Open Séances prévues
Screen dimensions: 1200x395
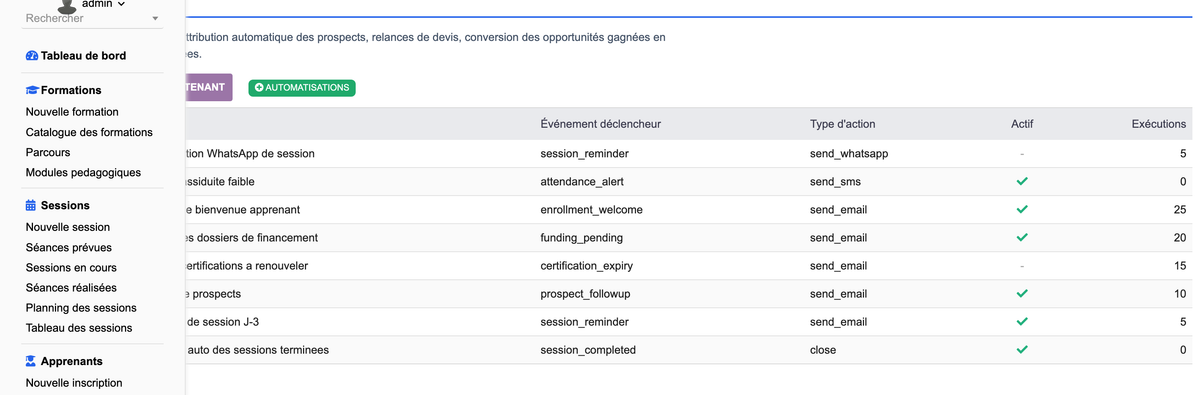point(69,247)
